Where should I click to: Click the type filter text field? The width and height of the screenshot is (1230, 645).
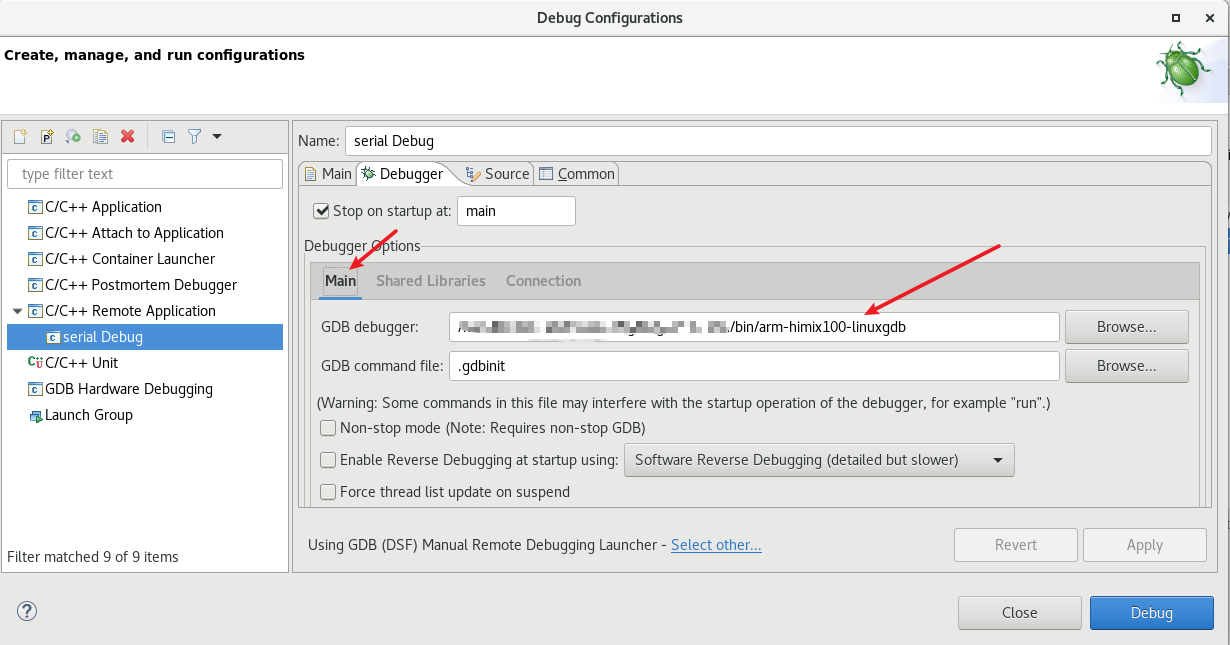[x=145, y=174]
